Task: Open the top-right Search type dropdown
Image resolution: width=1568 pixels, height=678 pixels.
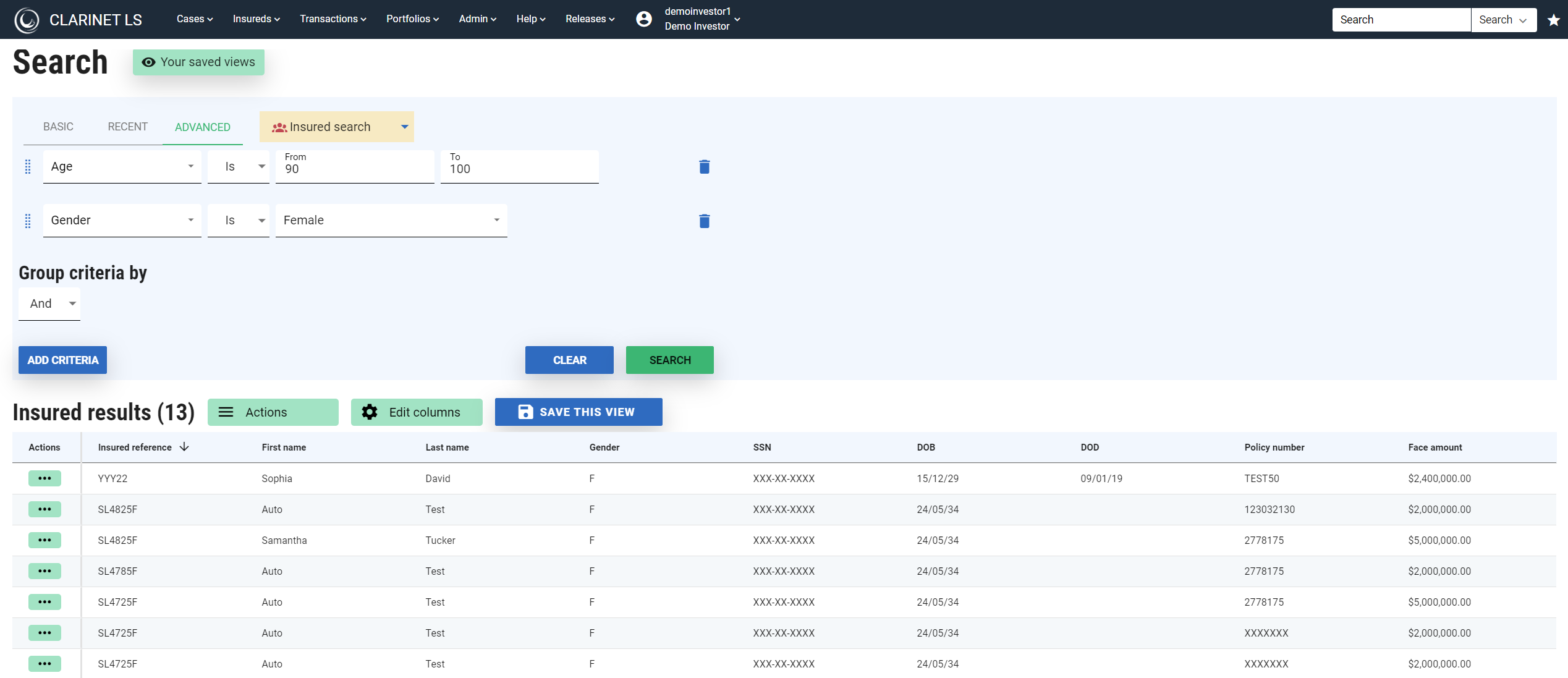Action: pyautogui.click(x=1504, y=20)
